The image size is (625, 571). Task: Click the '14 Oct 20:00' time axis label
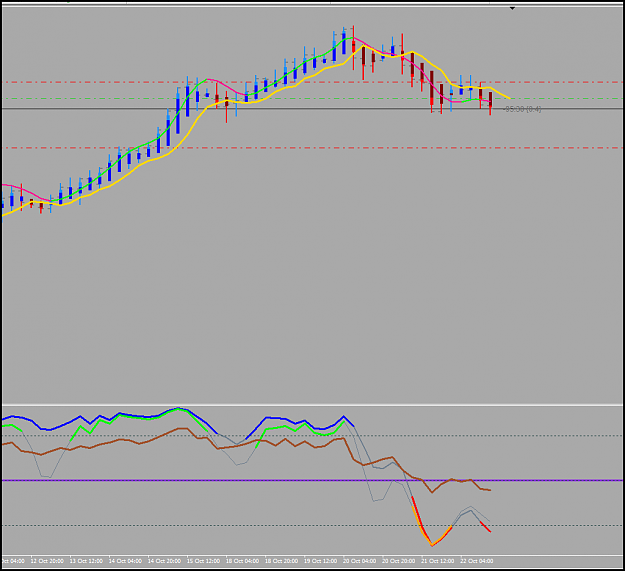tap(164, 561)
